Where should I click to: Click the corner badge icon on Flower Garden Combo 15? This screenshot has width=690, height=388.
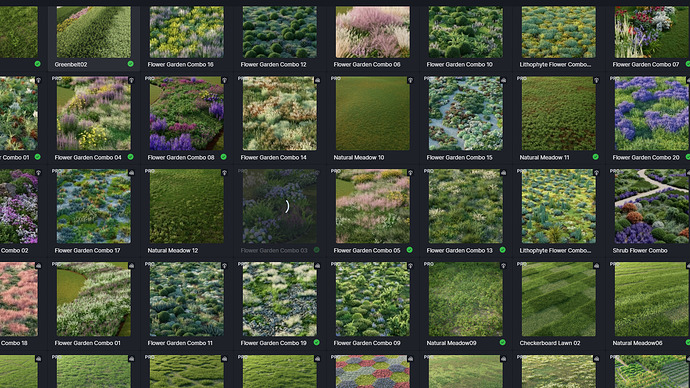[503, 81]
